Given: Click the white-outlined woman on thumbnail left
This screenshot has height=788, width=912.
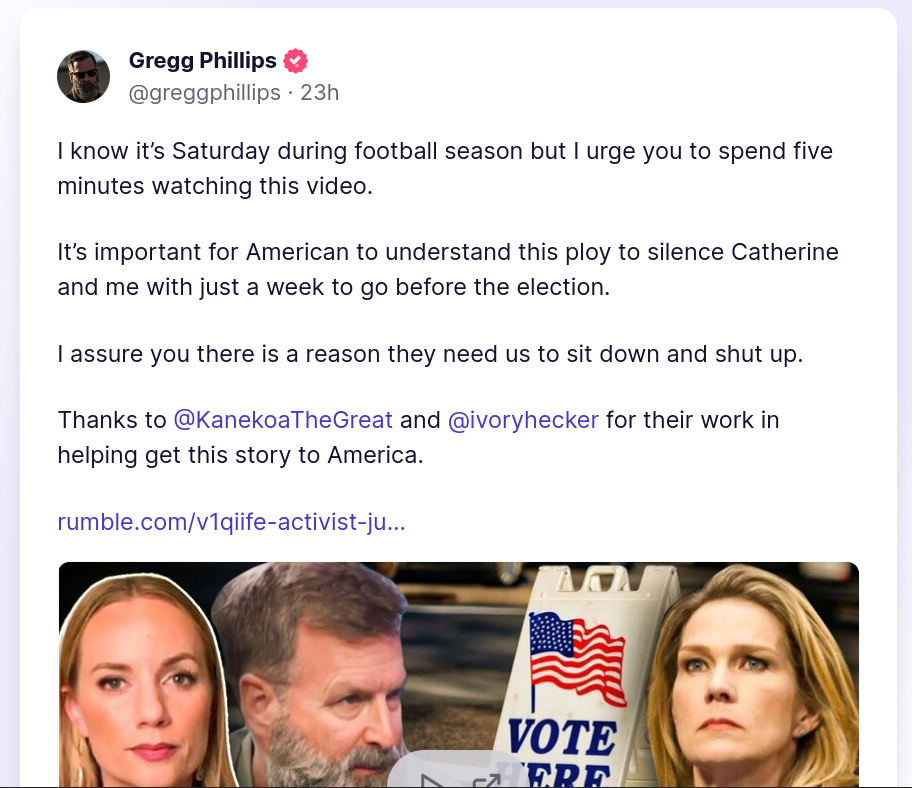Looking at the screenshot, I should pos(145,680).
